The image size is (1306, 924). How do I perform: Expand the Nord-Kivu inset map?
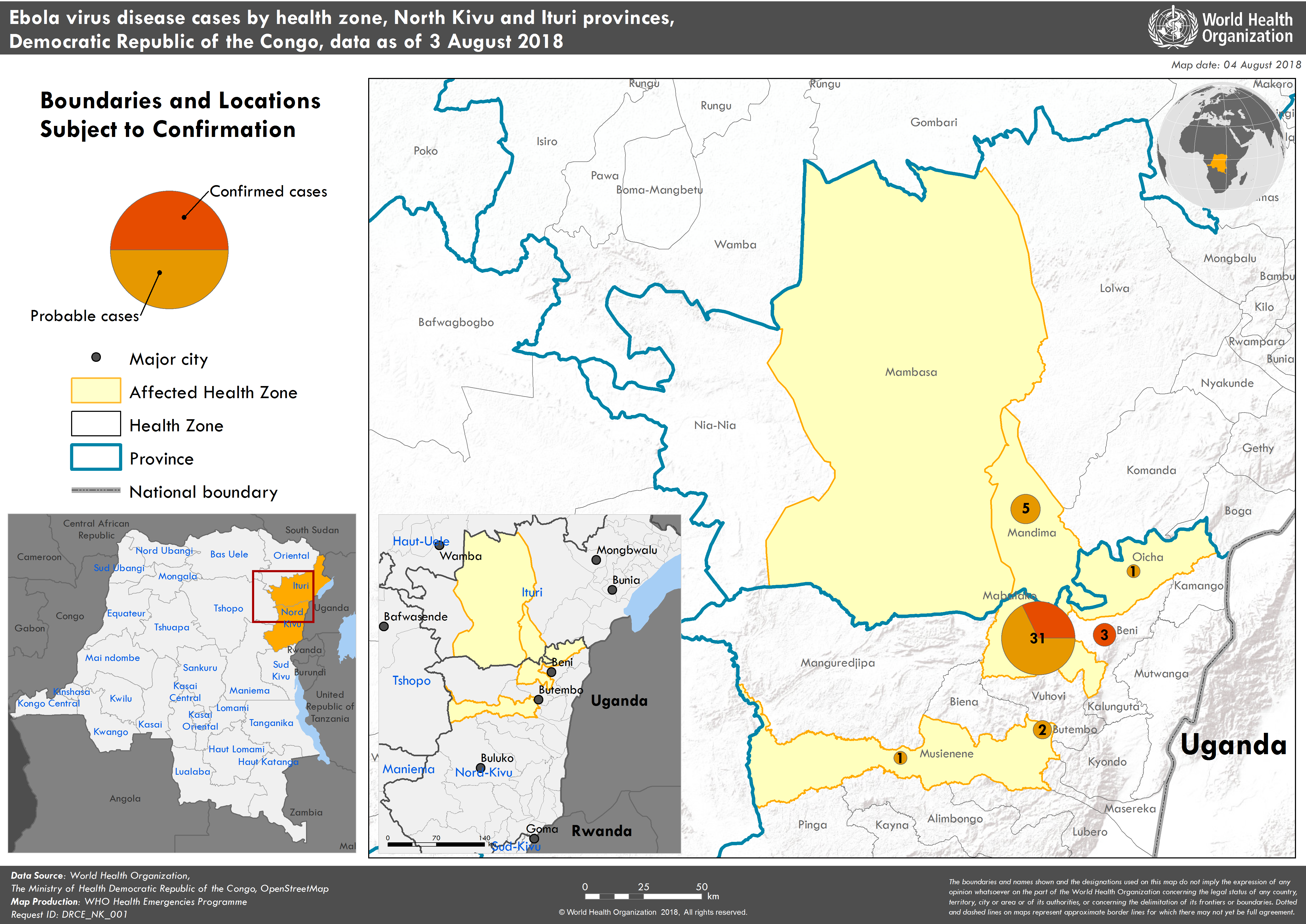coord(529,683)
